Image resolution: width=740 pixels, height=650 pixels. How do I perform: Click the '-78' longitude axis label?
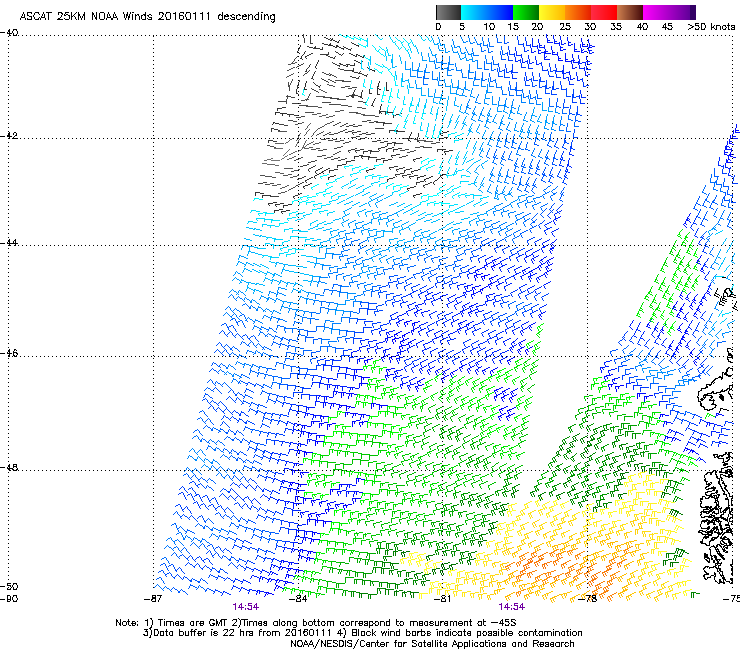(x=588, y=599)
